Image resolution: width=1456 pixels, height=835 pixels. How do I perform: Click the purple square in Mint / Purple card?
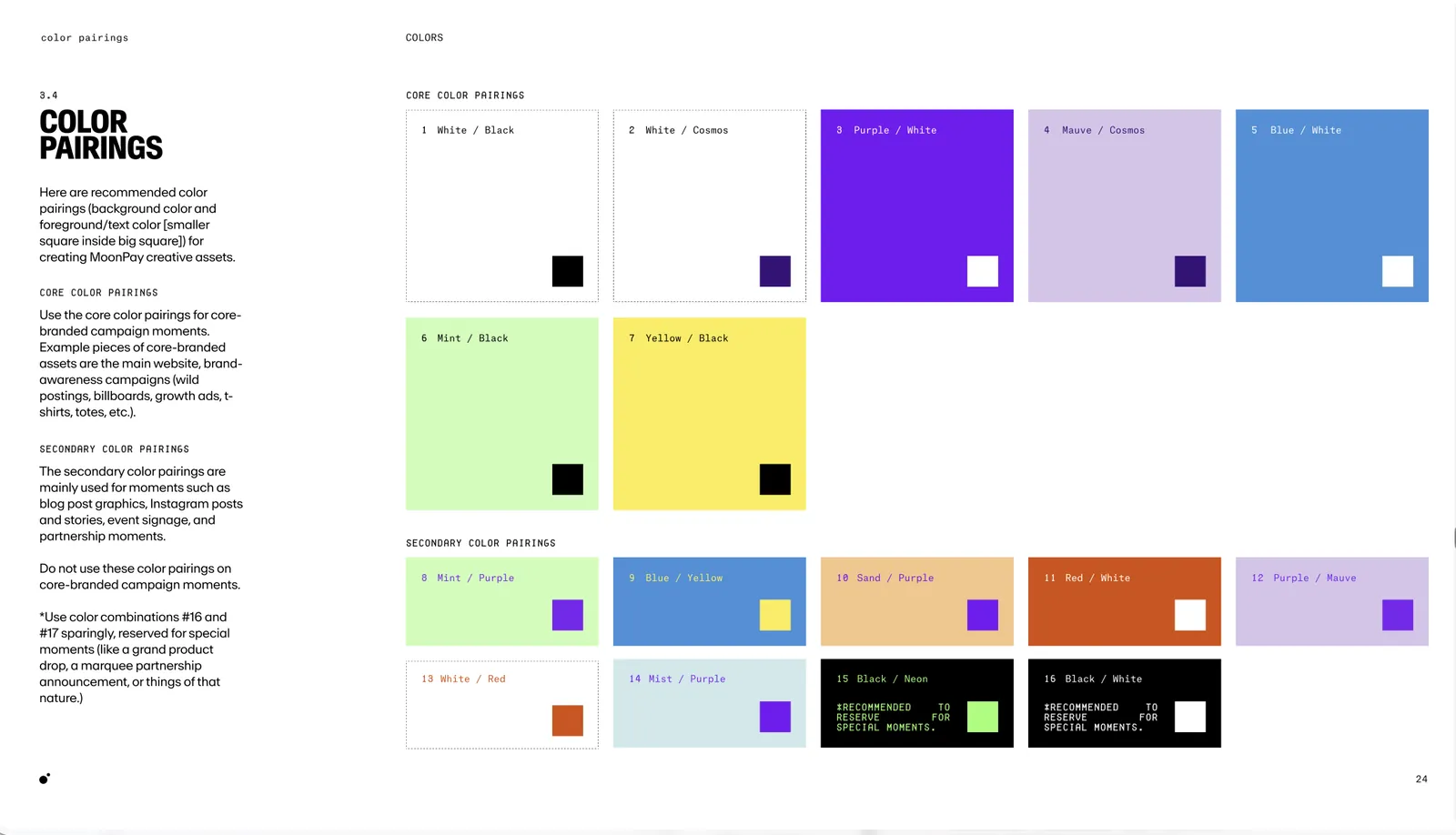tap(568, 615)
